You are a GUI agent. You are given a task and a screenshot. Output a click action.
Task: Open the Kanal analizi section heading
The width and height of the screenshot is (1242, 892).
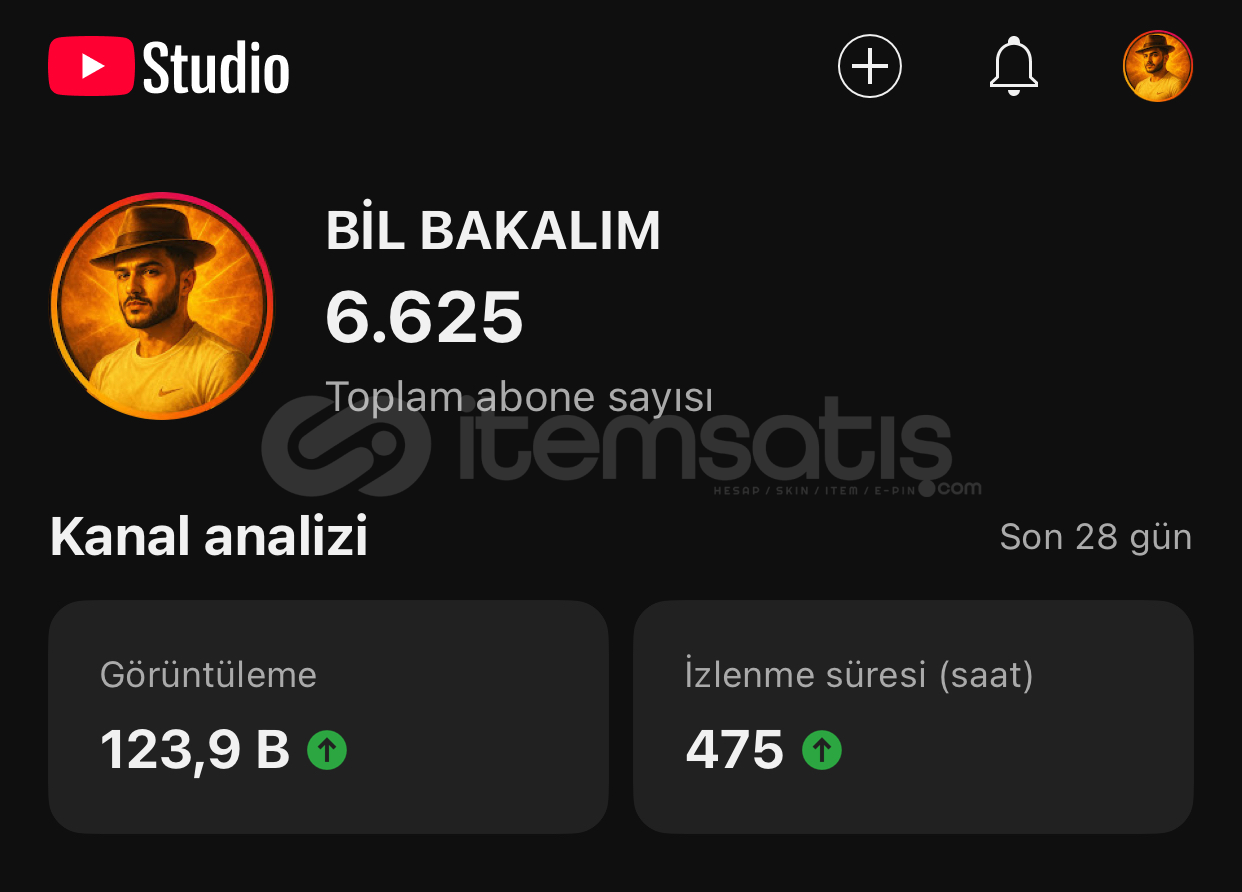[x=209, y=537]
